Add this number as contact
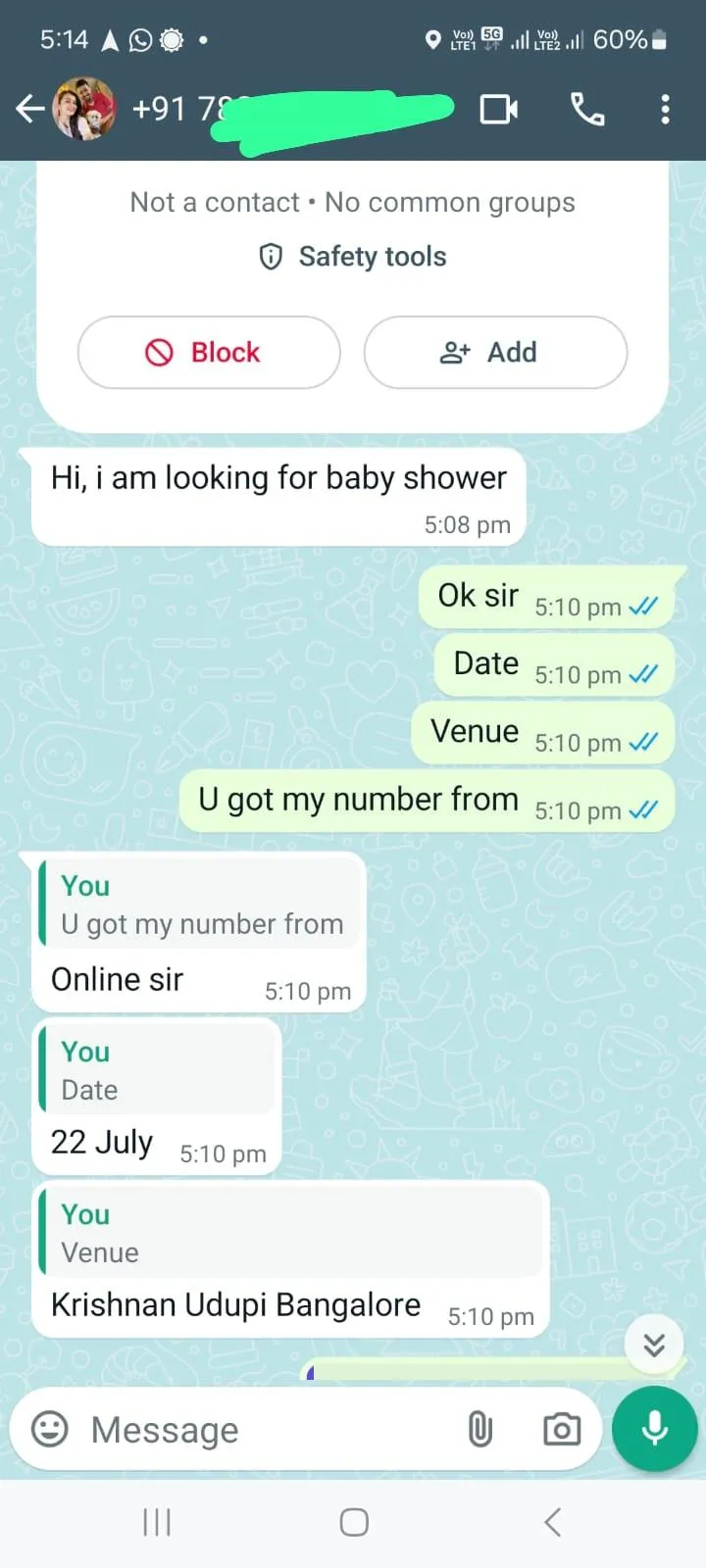706x1568 pixels. [x=495, y=353]
